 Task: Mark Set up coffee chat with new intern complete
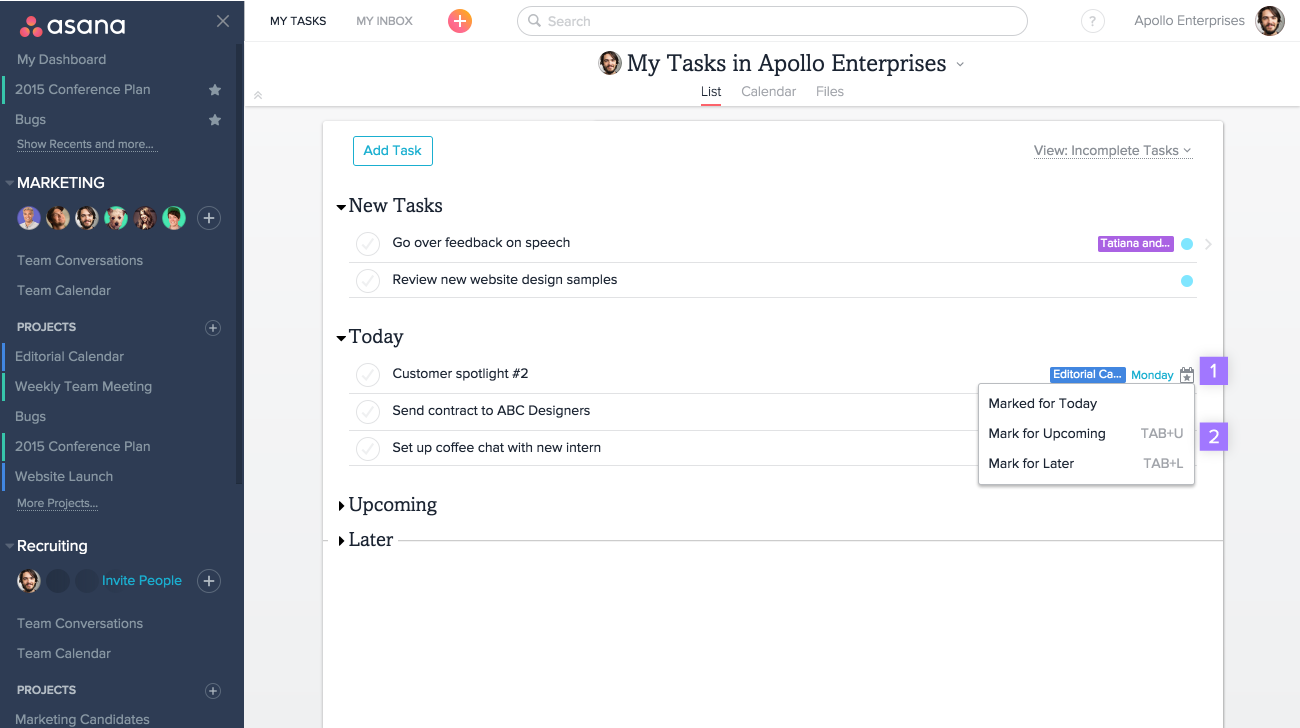click(368, 448)
